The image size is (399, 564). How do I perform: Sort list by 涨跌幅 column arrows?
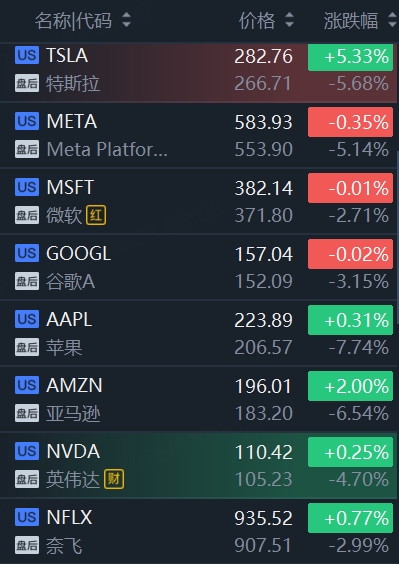coord(392,20)
